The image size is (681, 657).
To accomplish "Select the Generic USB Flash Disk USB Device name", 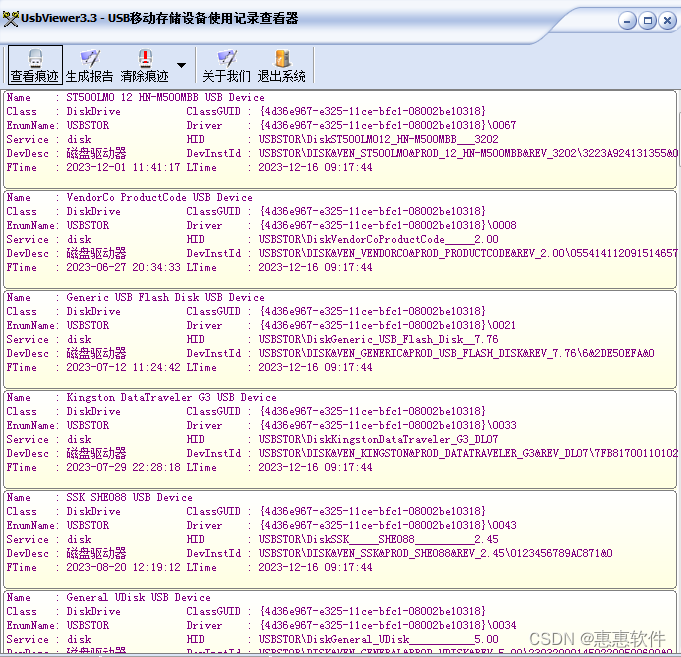I will click(x=165, y=297).
